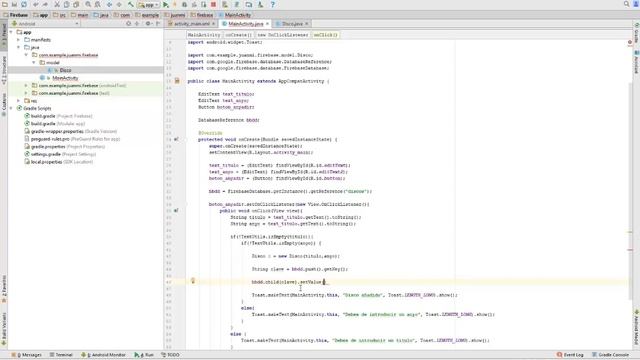Click the Help question mark icon
This screenshot has height=360, width=640.
coord(272,4)
